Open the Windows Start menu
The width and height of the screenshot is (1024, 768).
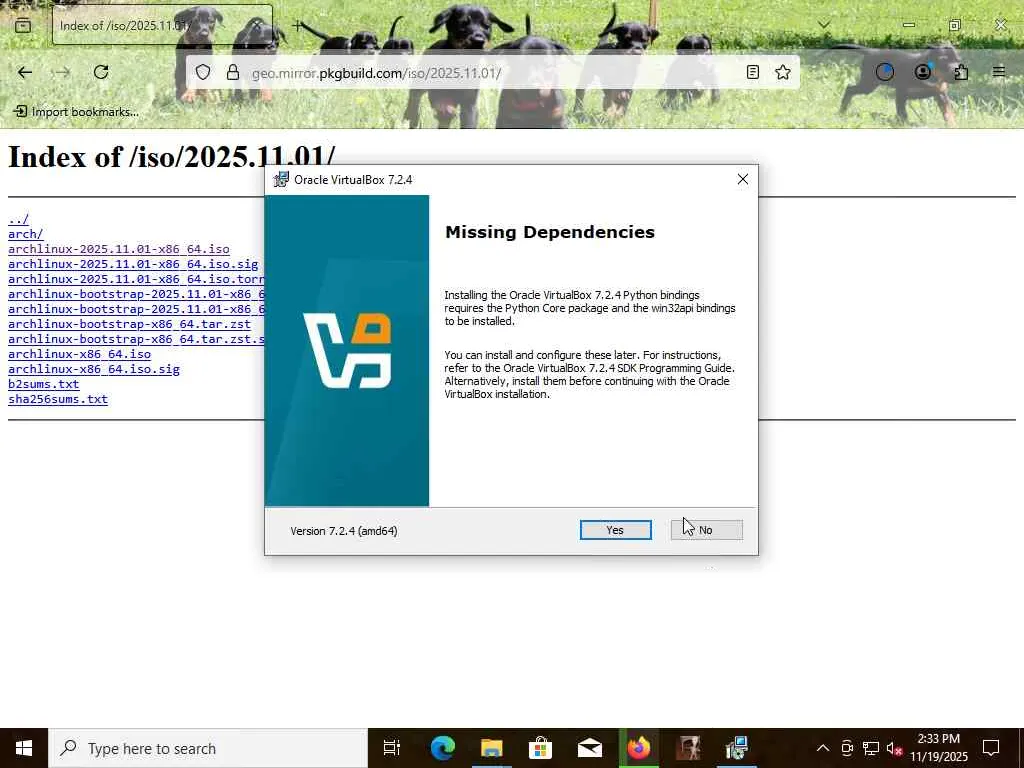click(24, 748)
